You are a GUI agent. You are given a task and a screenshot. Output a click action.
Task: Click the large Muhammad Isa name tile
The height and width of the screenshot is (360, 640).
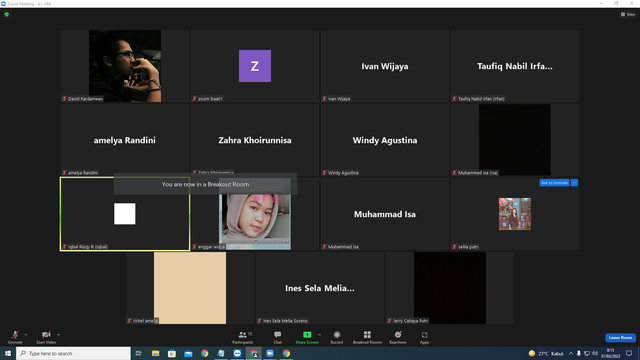pos(385,214)
